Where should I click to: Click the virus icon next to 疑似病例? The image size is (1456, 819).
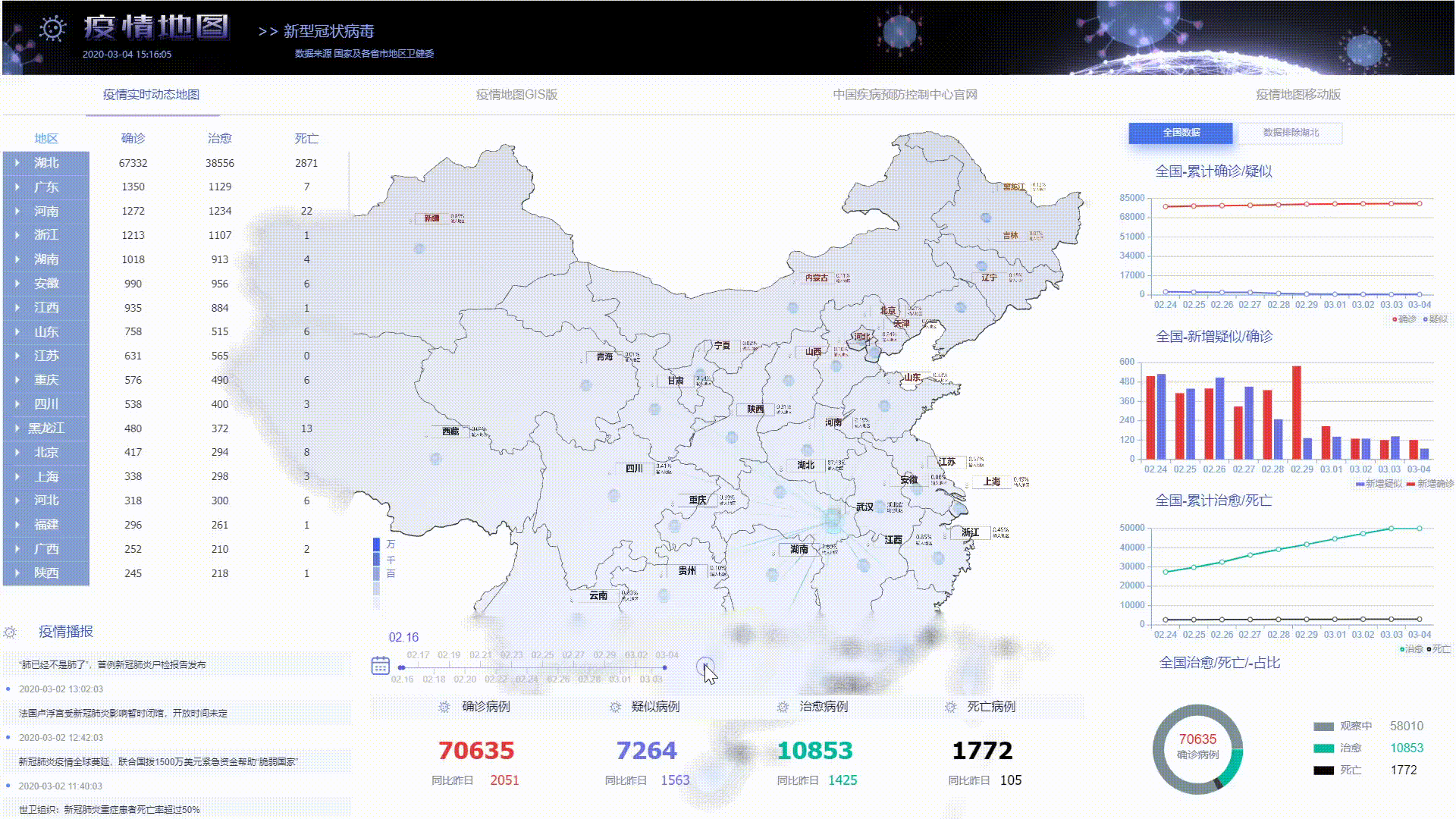[x=615, y=707]
